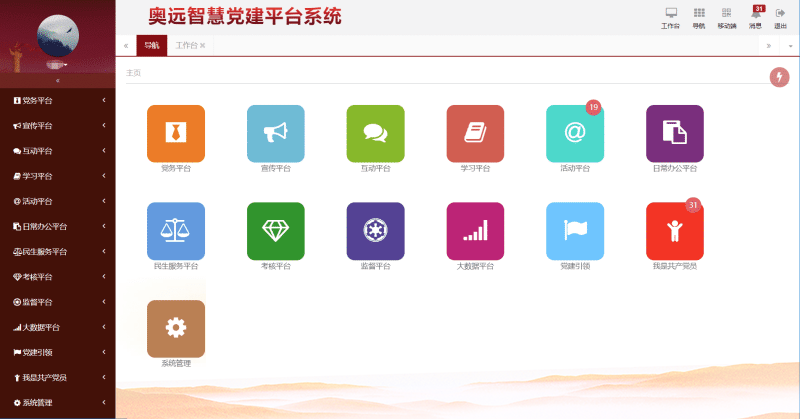Click the 退出 logout icon
Viewport: 800px width, 419px height.
pos(780,14)
